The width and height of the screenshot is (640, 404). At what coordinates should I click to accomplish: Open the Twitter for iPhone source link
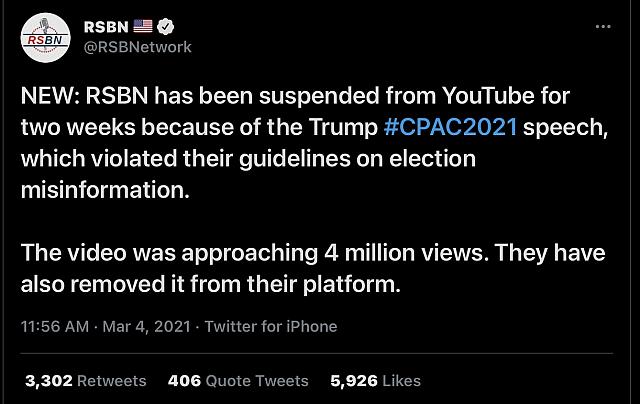(x=271, y=327)
